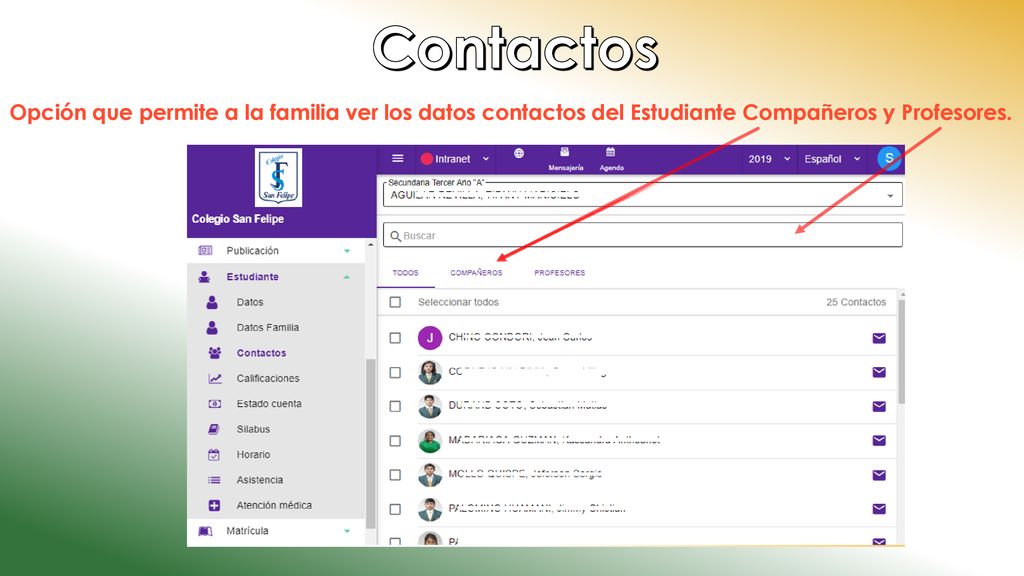Click the Buscar search field

point(643,235)
